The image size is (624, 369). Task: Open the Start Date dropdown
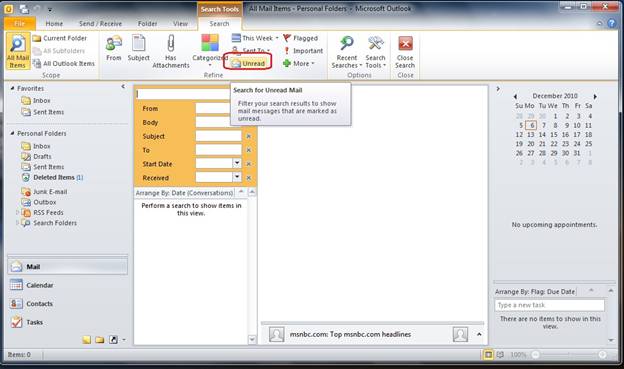click(237, 163)
